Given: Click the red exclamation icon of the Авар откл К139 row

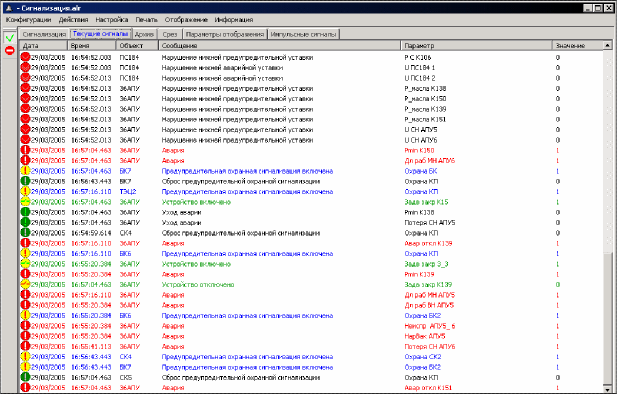Looking at the screenshot, I should tap(25, 243).
